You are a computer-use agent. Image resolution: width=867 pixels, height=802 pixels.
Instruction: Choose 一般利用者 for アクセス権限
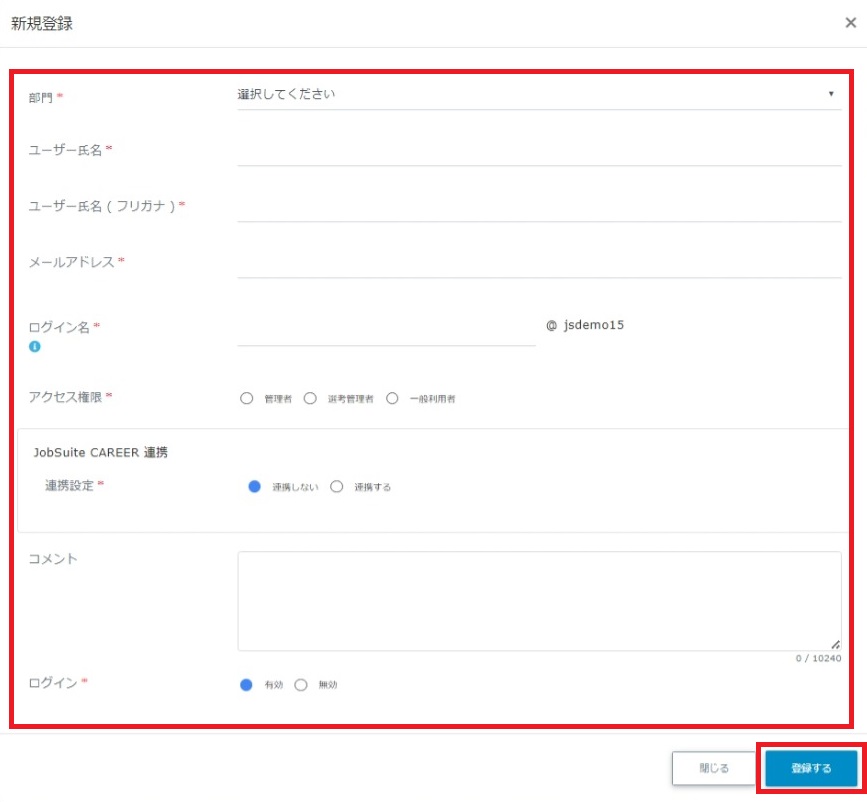(392, 398)
